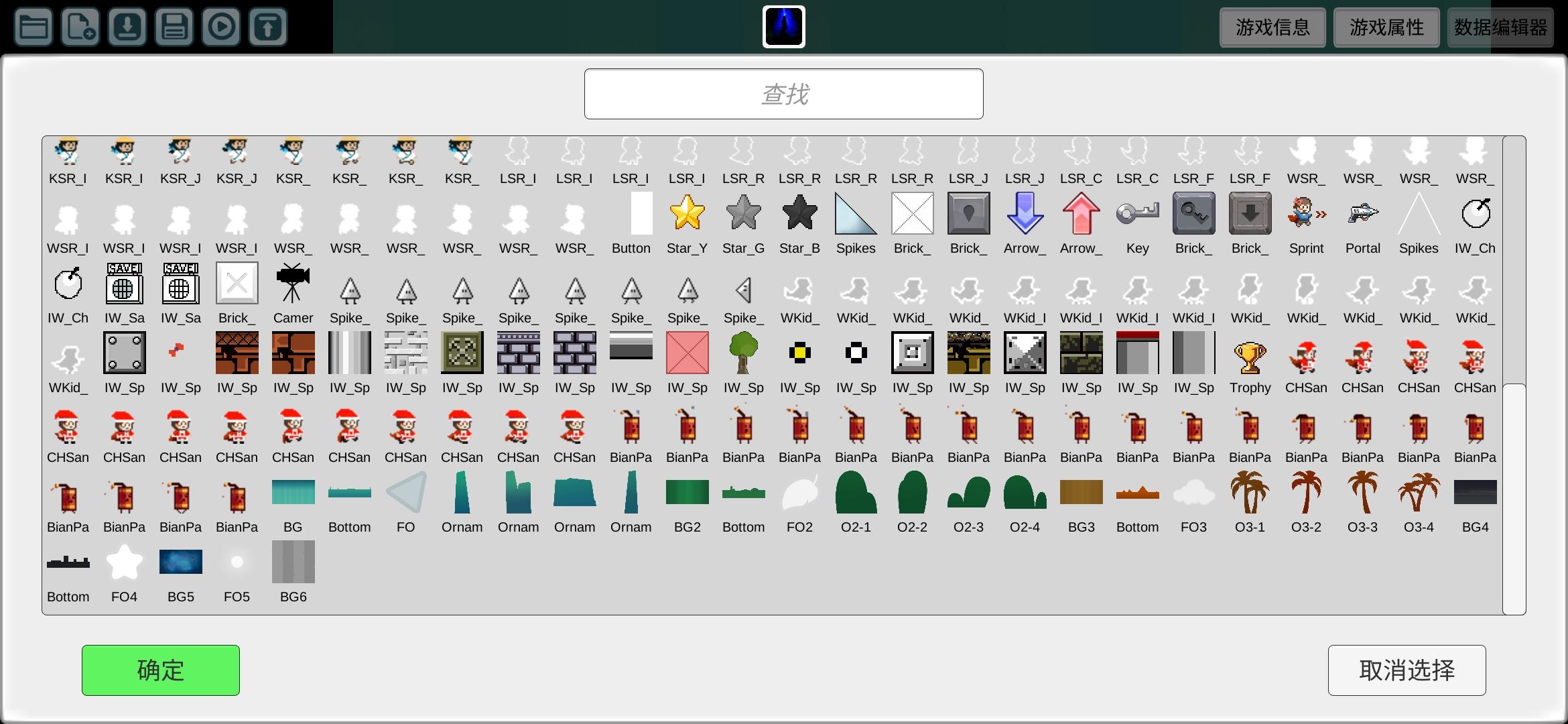The height and width of the screenshot is (724, 1568).
Task: Click the 取消选择 button
Action: [1407, 670]
